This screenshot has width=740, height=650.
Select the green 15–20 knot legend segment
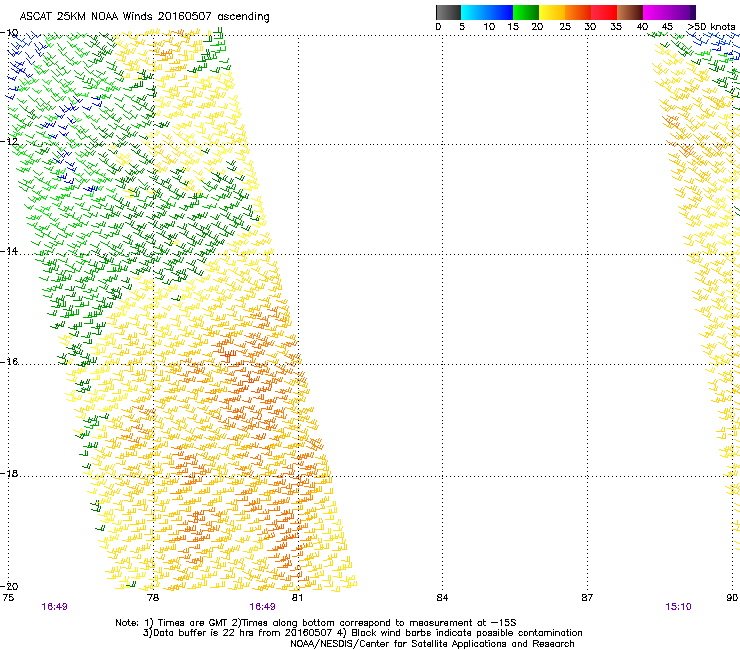526,12
